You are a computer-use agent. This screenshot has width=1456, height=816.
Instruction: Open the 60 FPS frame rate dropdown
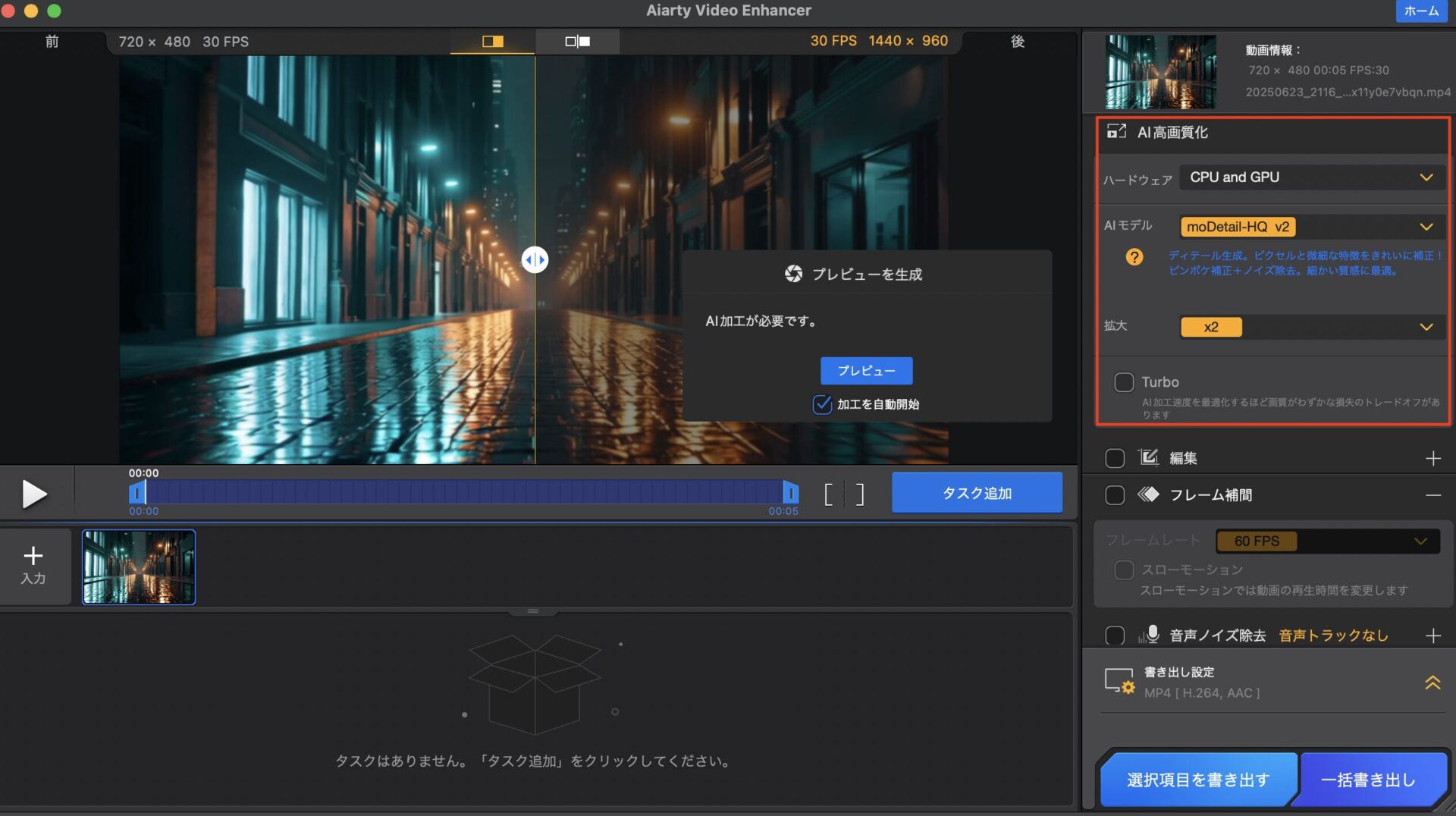coord(1327,541)
